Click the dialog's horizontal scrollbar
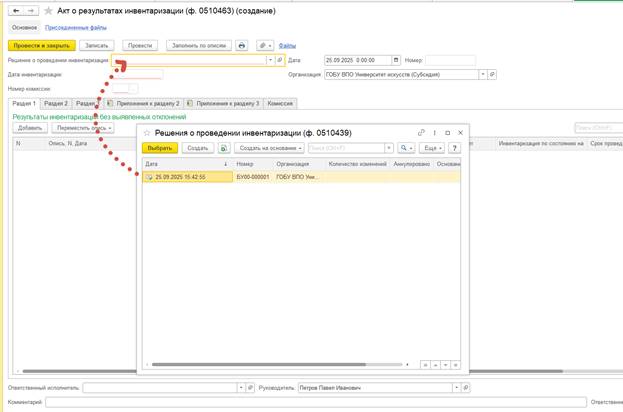The image size is (623, 412). click(258, 364)
